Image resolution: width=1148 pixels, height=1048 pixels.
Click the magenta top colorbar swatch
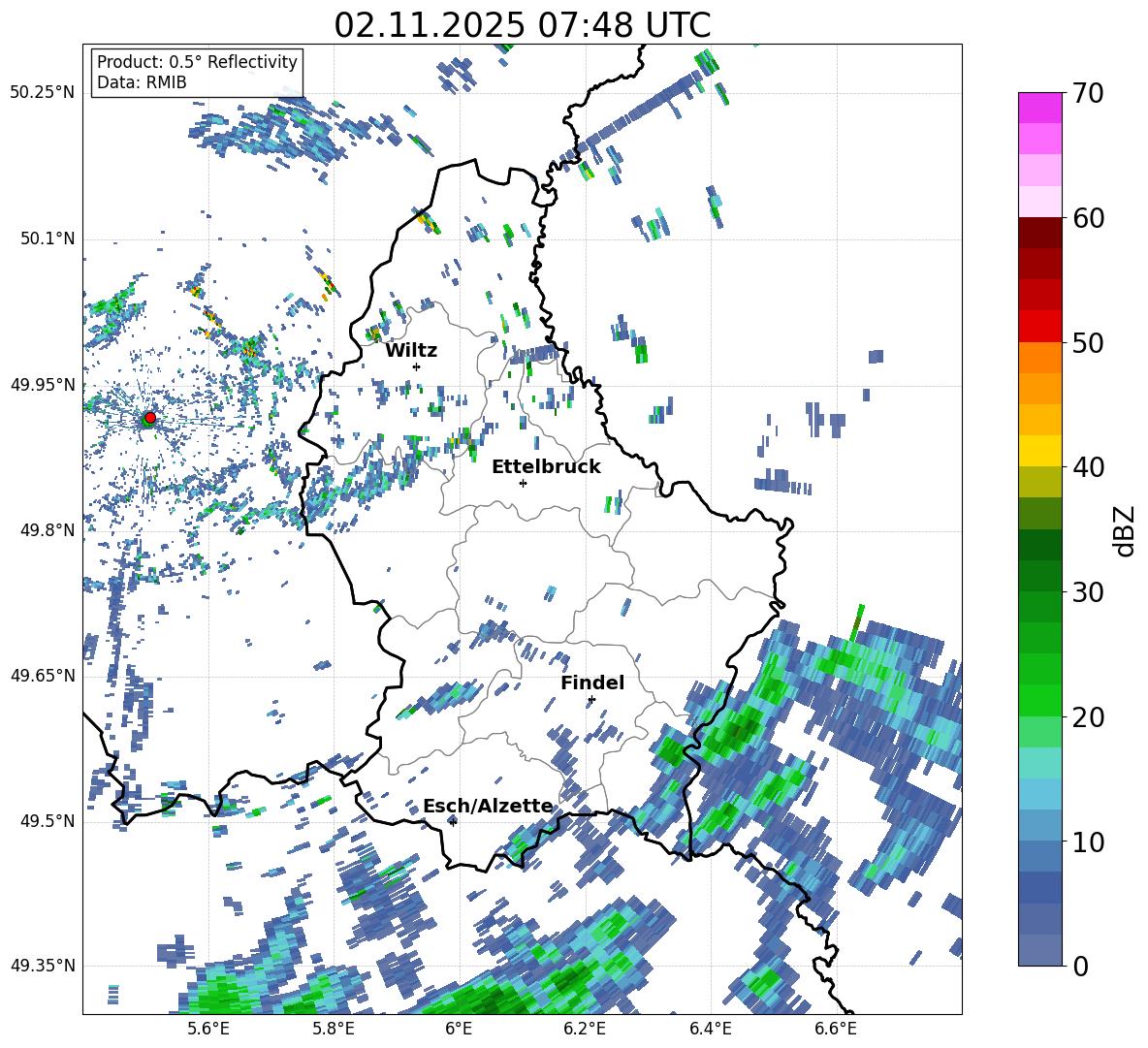click(1039, 108)
